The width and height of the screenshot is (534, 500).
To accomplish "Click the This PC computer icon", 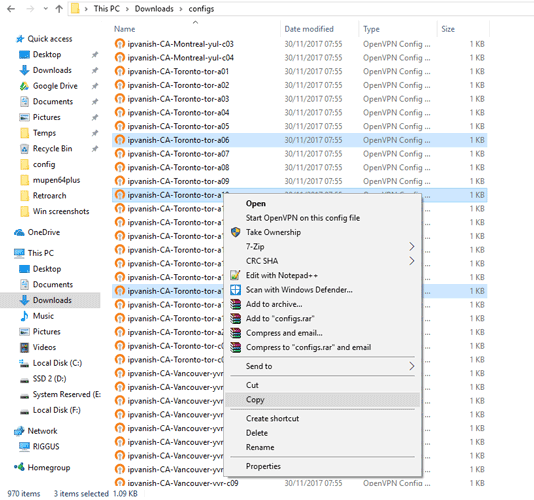I will pyautogui.click(x=19, y=253).
